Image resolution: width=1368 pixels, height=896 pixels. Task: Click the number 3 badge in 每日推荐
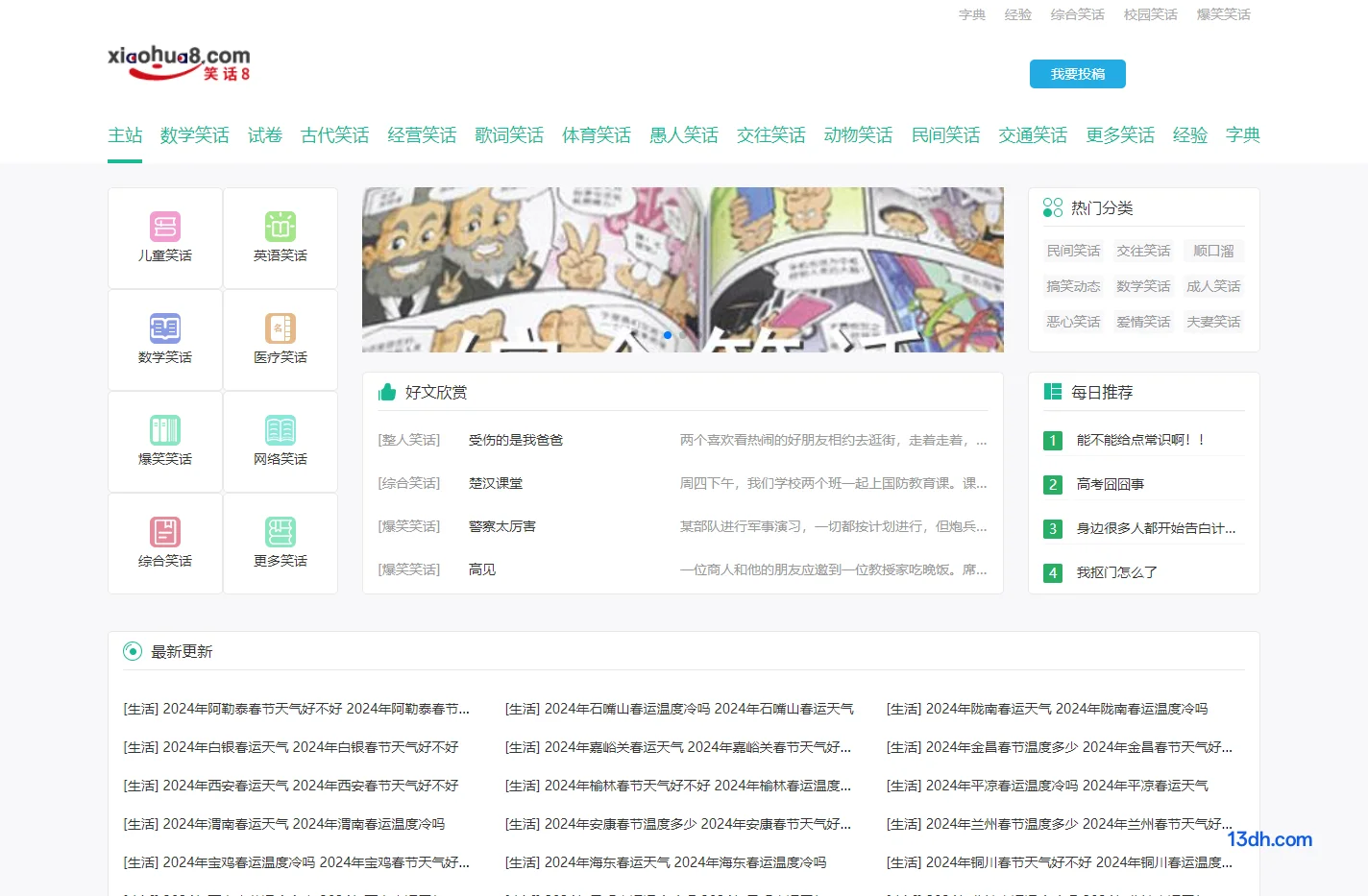point(1053,529)
